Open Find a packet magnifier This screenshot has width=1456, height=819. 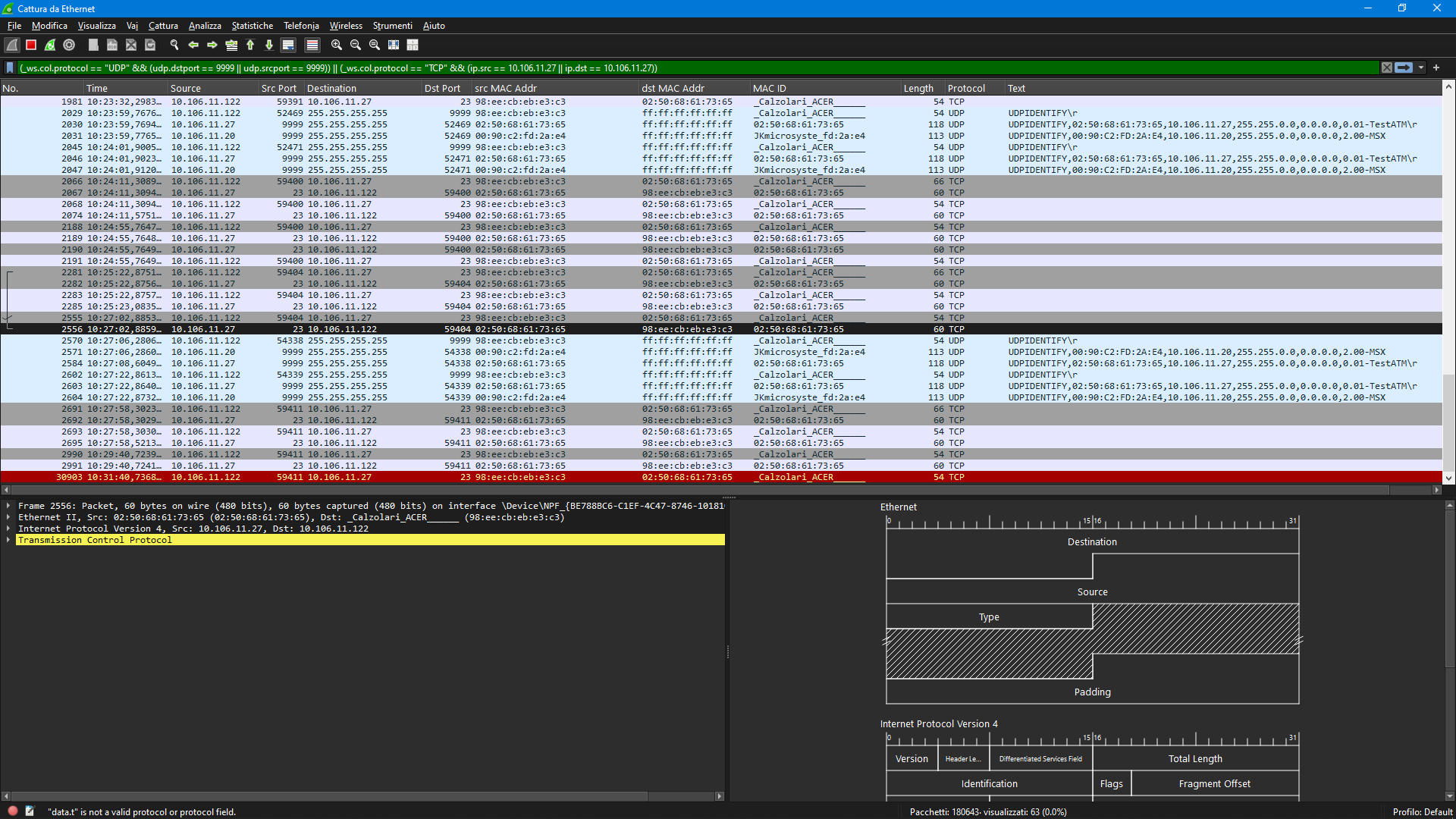click(x=174, y=45)
